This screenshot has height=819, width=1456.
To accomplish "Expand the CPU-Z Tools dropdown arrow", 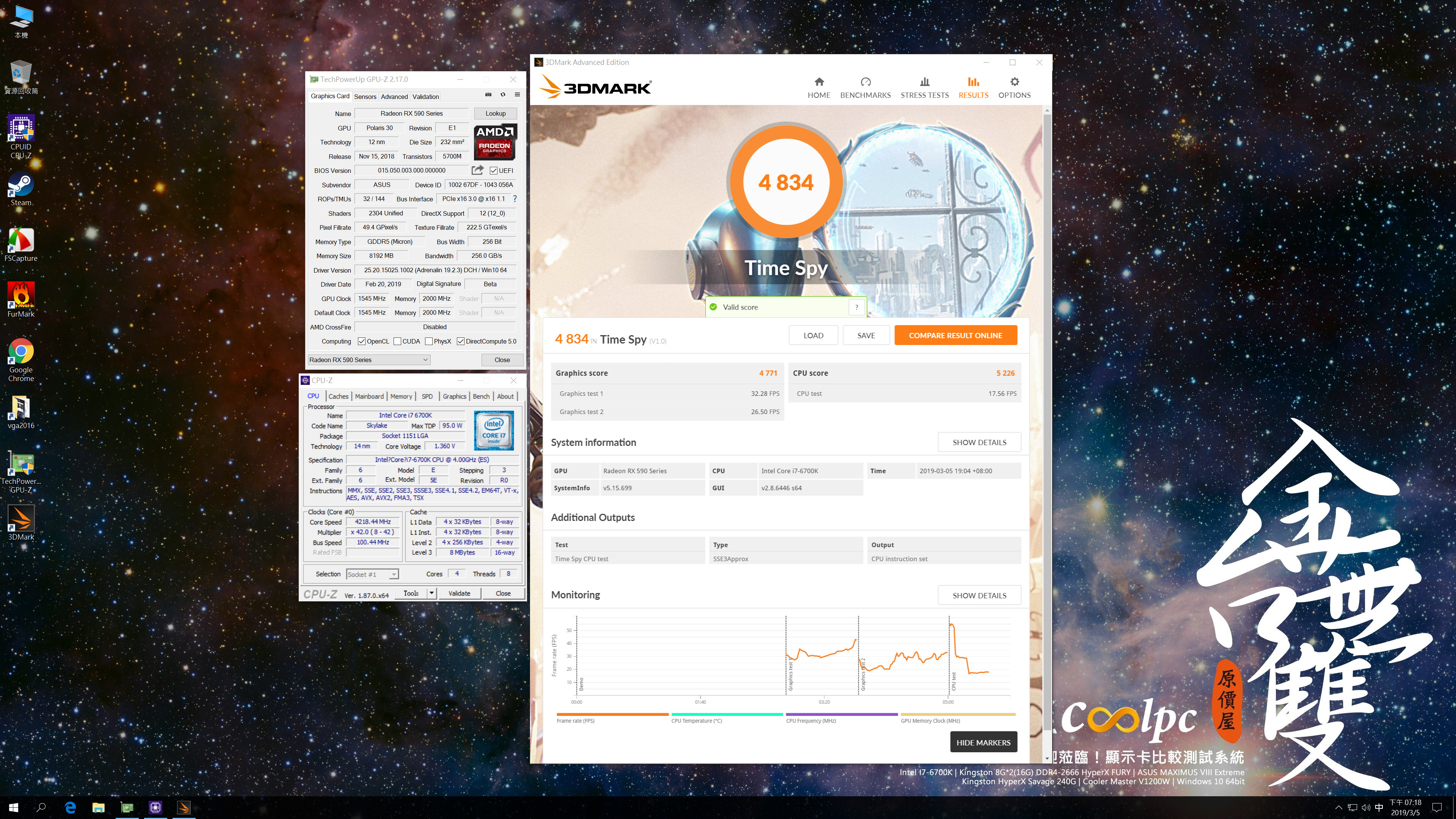I will click(x=431, y=593).
